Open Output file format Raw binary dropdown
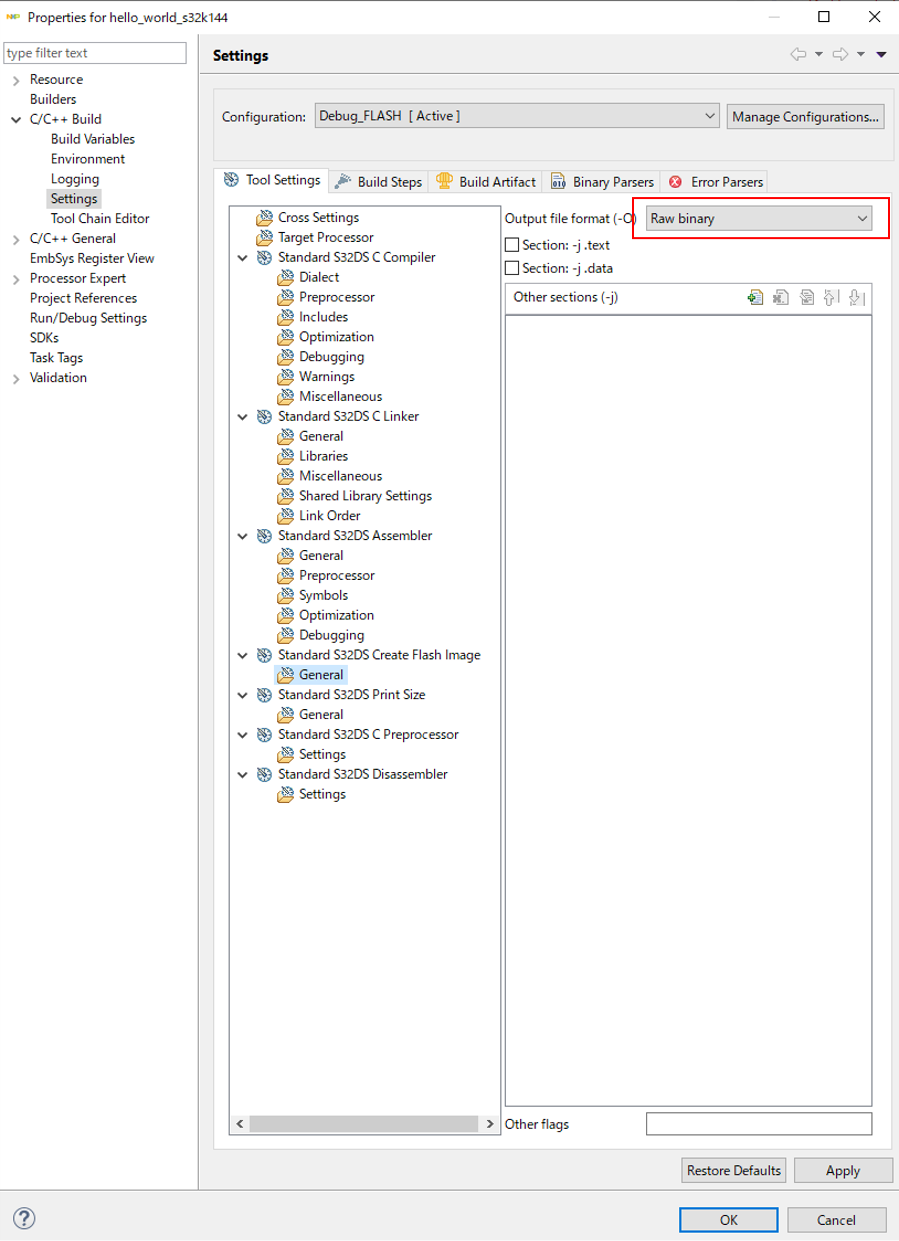The height and width of the screenshot is (1241, 899). [758, 218]
